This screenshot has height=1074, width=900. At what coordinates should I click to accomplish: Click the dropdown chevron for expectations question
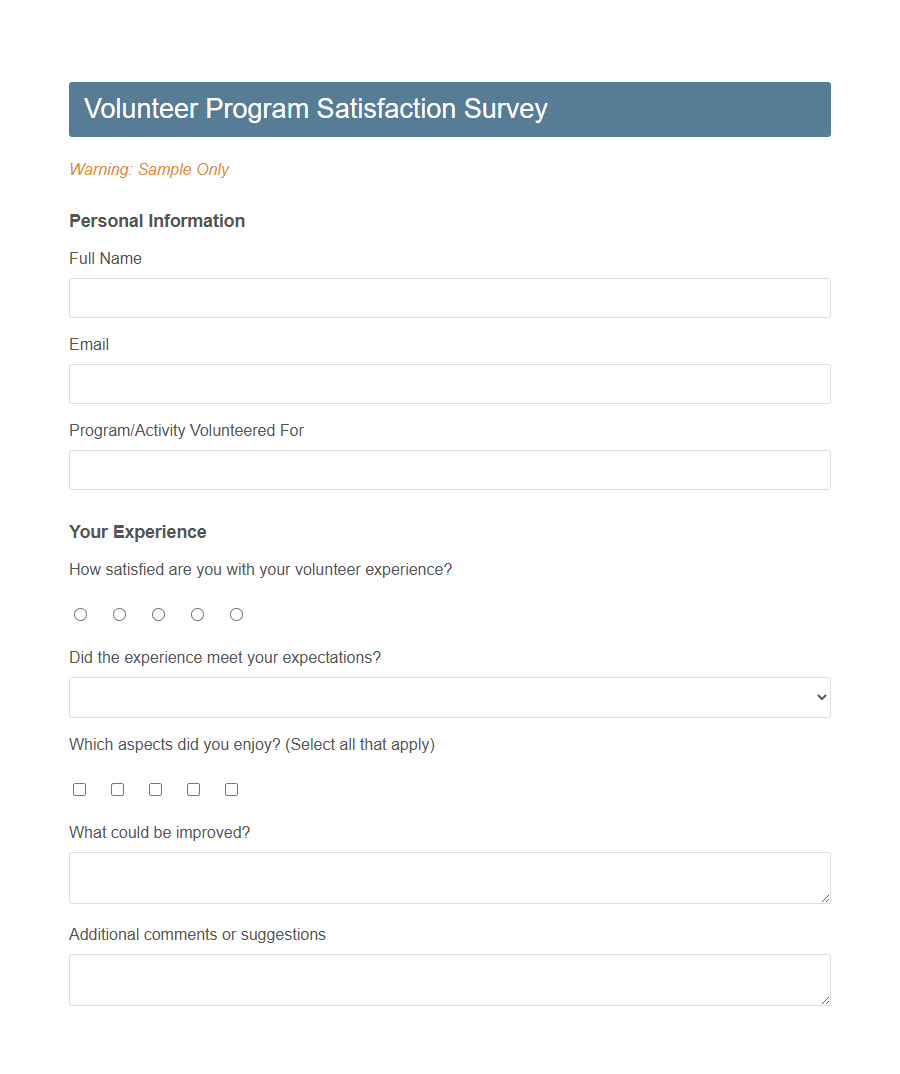[x=820, y=697]
